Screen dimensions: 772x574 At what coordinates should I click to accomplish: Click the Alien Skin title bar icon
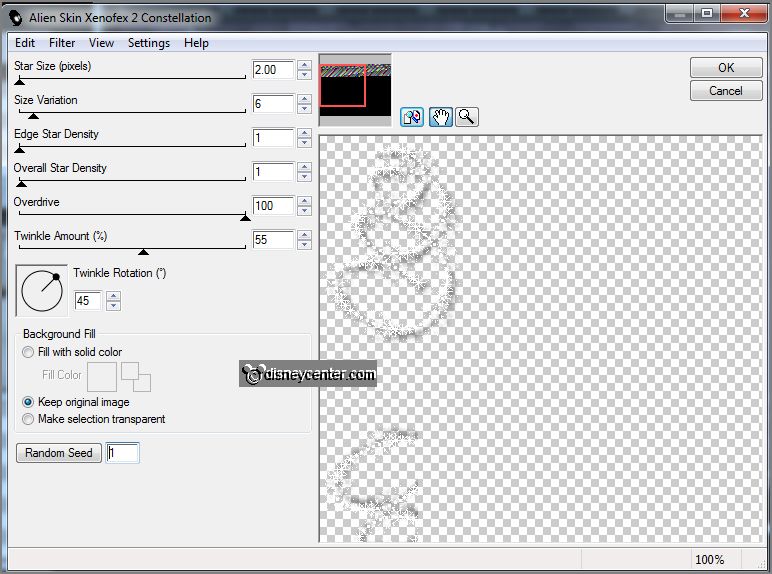coord(16,18)
